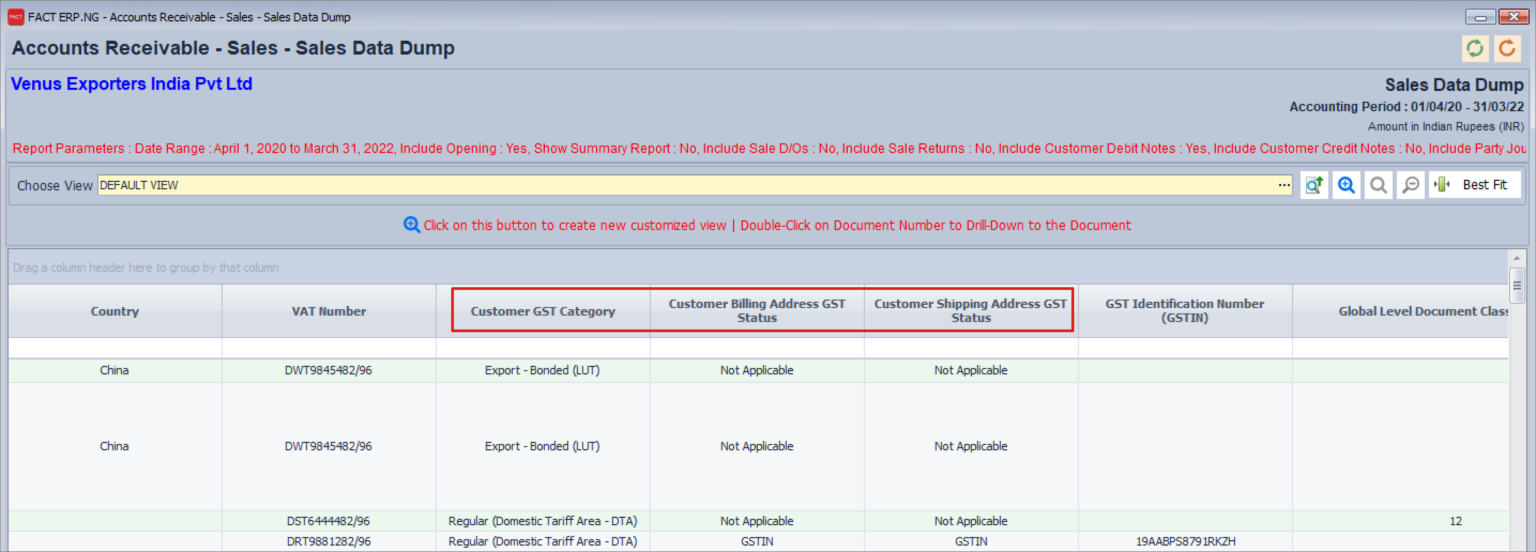1536x552 pixels.
Task: Click the orange reload arrow icon
Action: (x=1507, y=48)
